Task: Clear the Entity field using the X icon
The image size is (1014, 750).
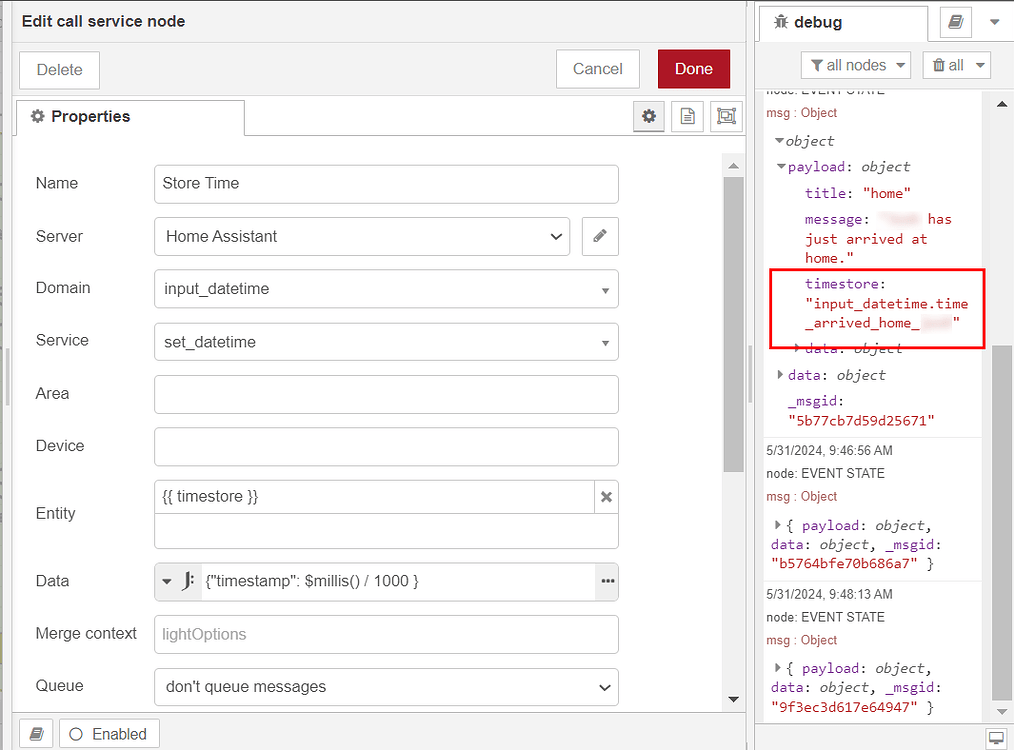Action: (606, 495)
